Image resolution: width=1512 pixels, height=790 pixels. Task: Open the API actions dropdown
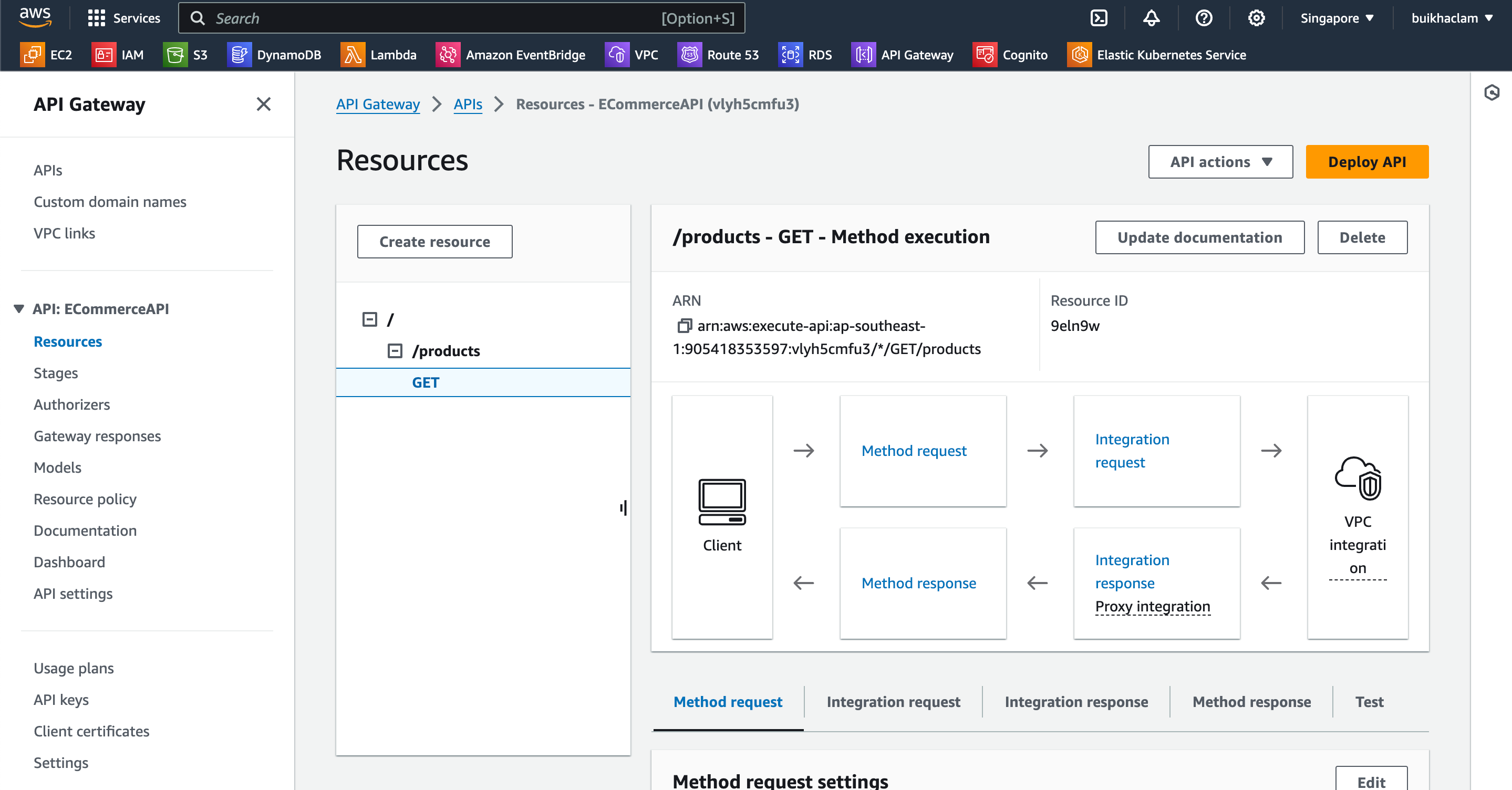(1220, 162)
